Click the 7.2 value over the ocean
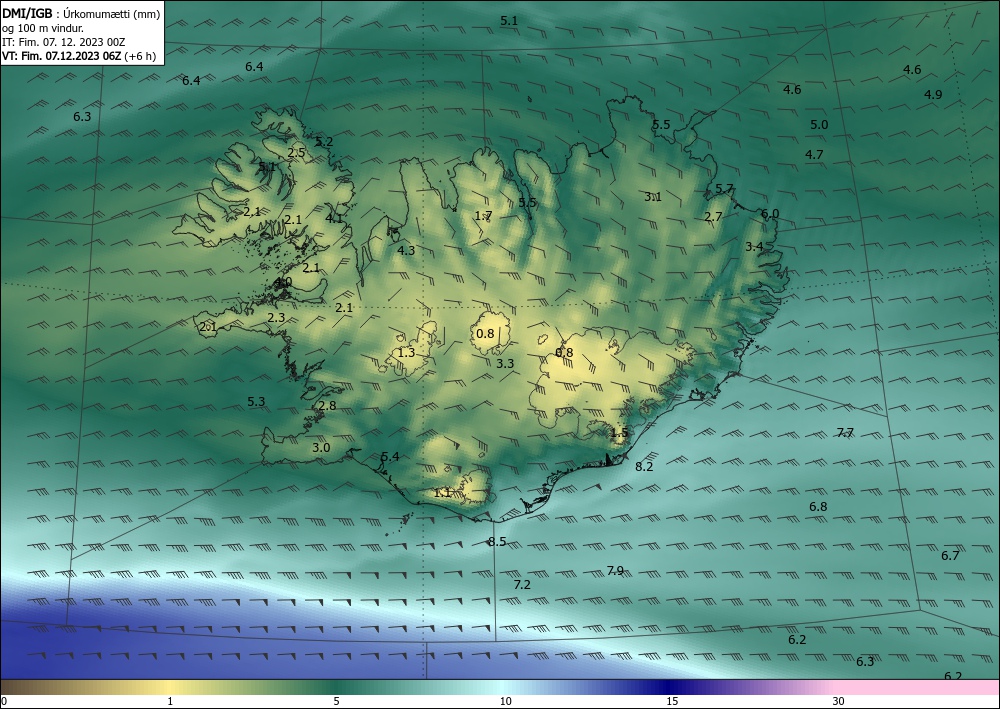Image resolution: width=1000 pixels, height=709 pixels. click(x=522, y=584)
